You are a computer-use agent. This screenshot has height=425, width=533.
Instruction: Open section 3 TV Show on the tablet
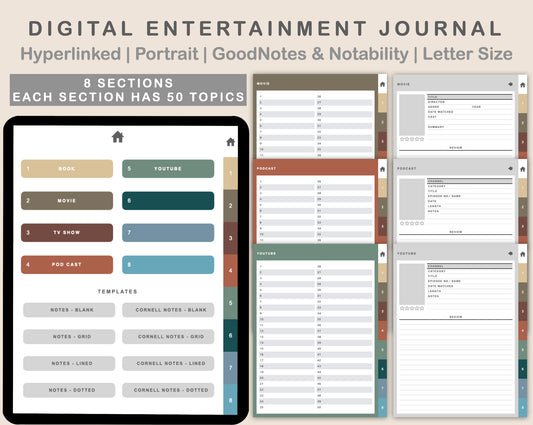67,233
